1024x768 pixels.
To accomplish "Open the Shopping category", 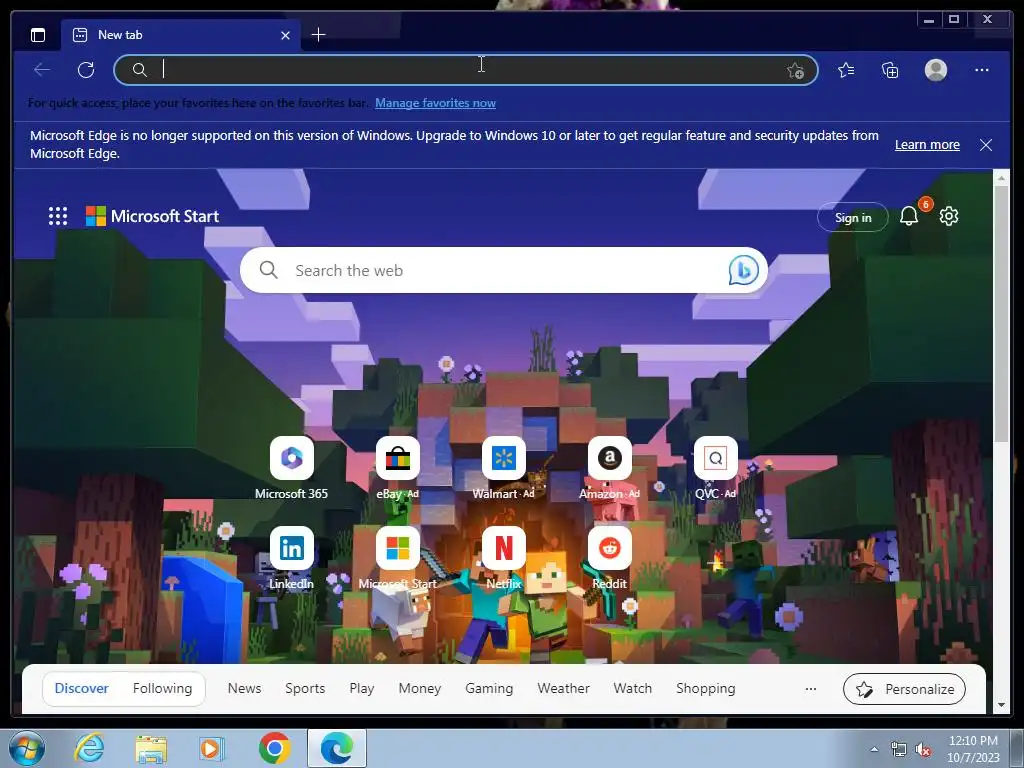I will pyautogui.click(x=705, y=688).
